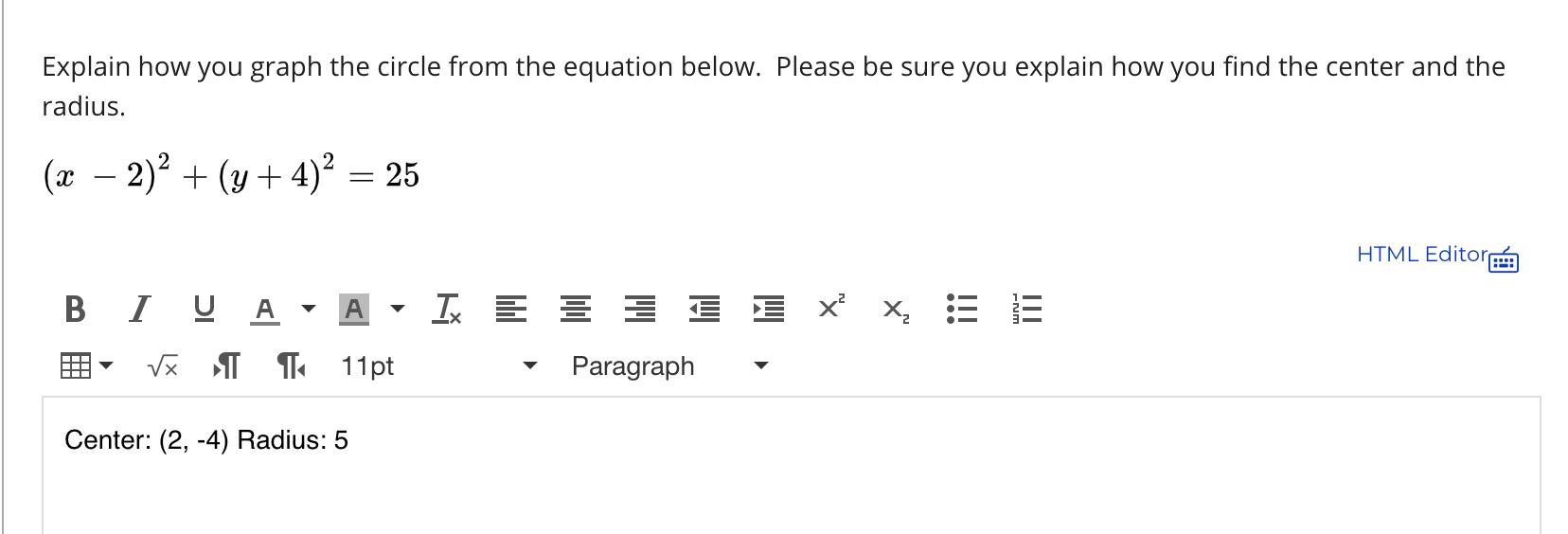Toggle underline formatting

pos(204,309)
